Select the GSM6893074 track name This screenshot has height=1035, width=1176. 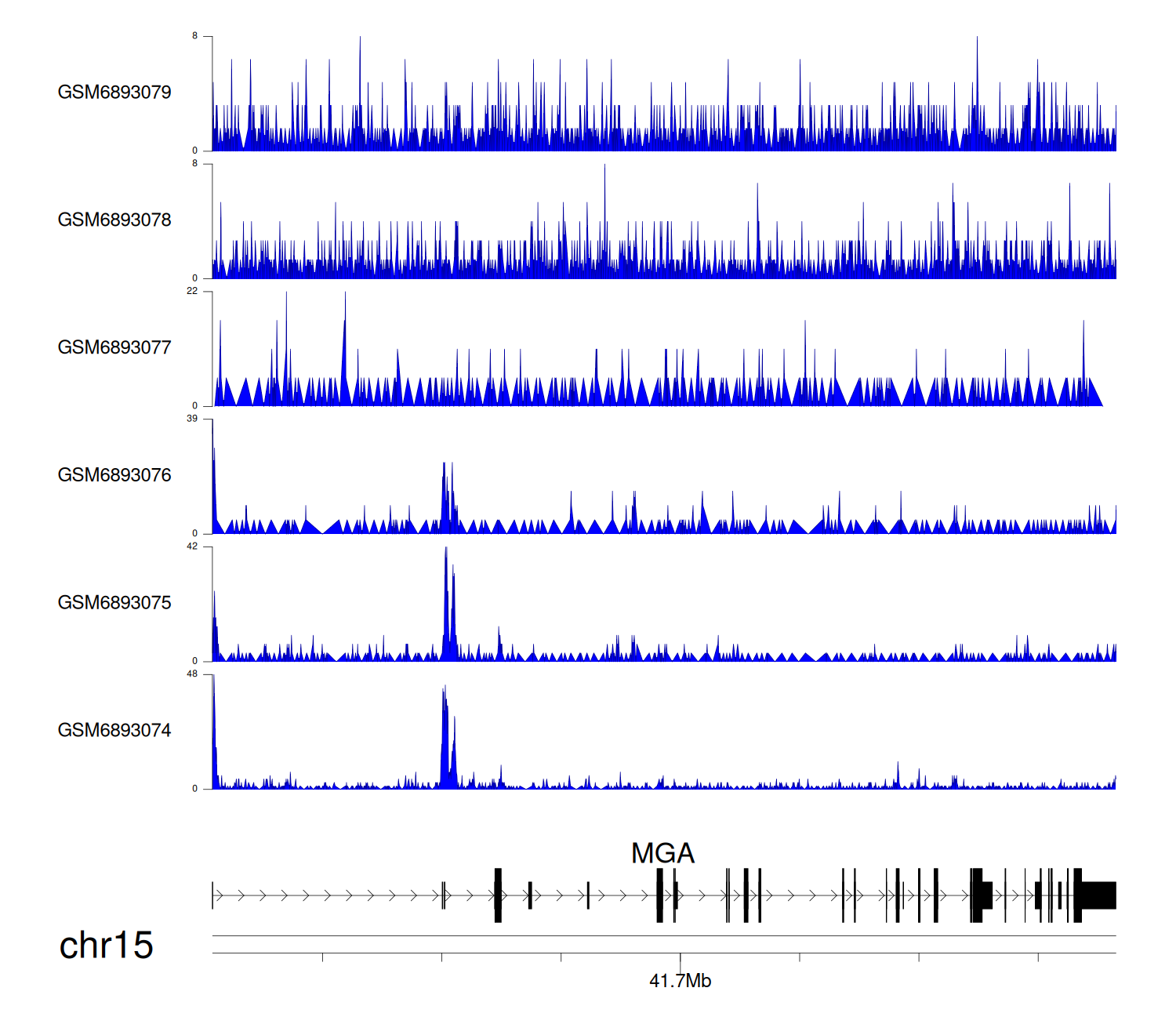click(114, 731)
